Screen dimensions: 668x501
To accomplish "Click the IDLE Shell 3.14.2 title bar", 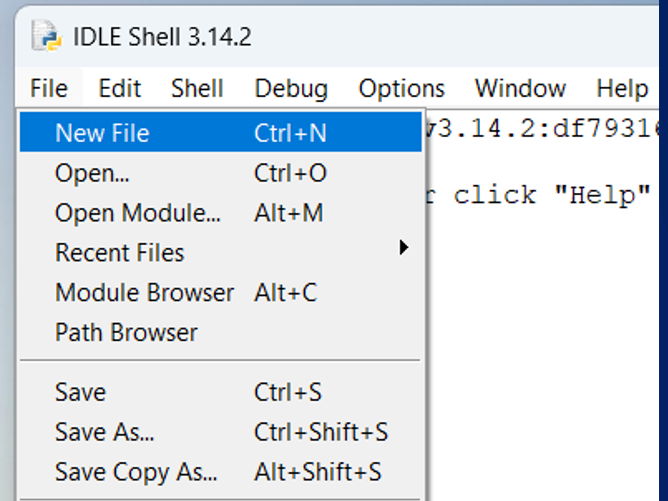I will (x=400, y=37).
